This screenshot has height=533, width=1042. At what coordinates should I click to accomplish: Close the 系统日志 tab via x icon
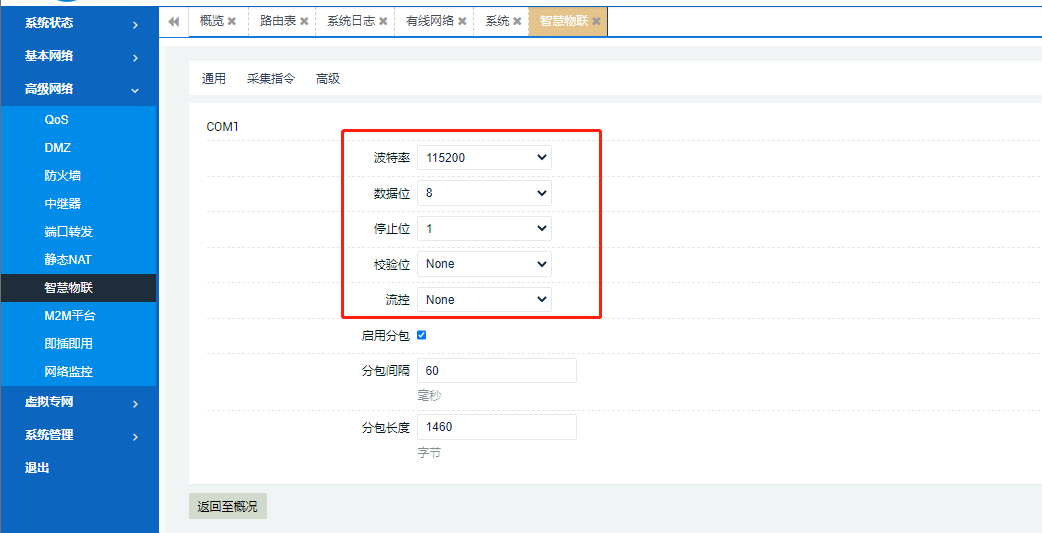coord(383,21)
